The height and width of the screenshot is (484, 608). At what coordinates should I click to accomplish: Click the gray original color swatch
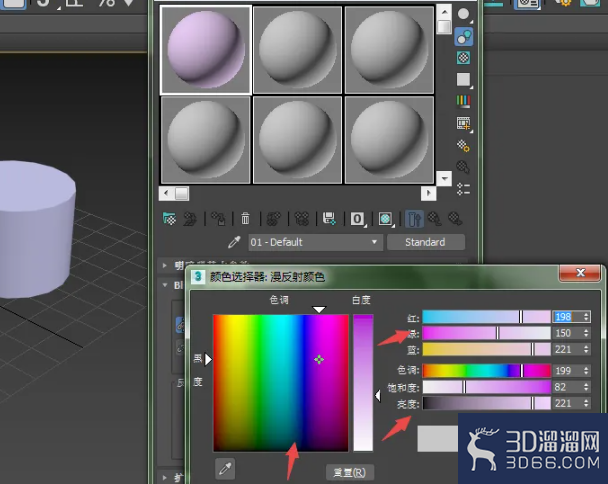pyautogui.click(x=437, y=439)
